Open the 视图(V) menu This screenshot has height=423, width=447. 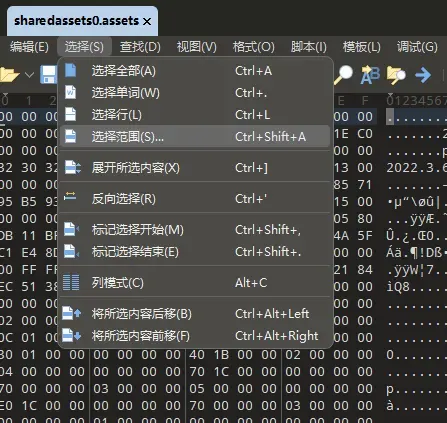coord(197,47)
